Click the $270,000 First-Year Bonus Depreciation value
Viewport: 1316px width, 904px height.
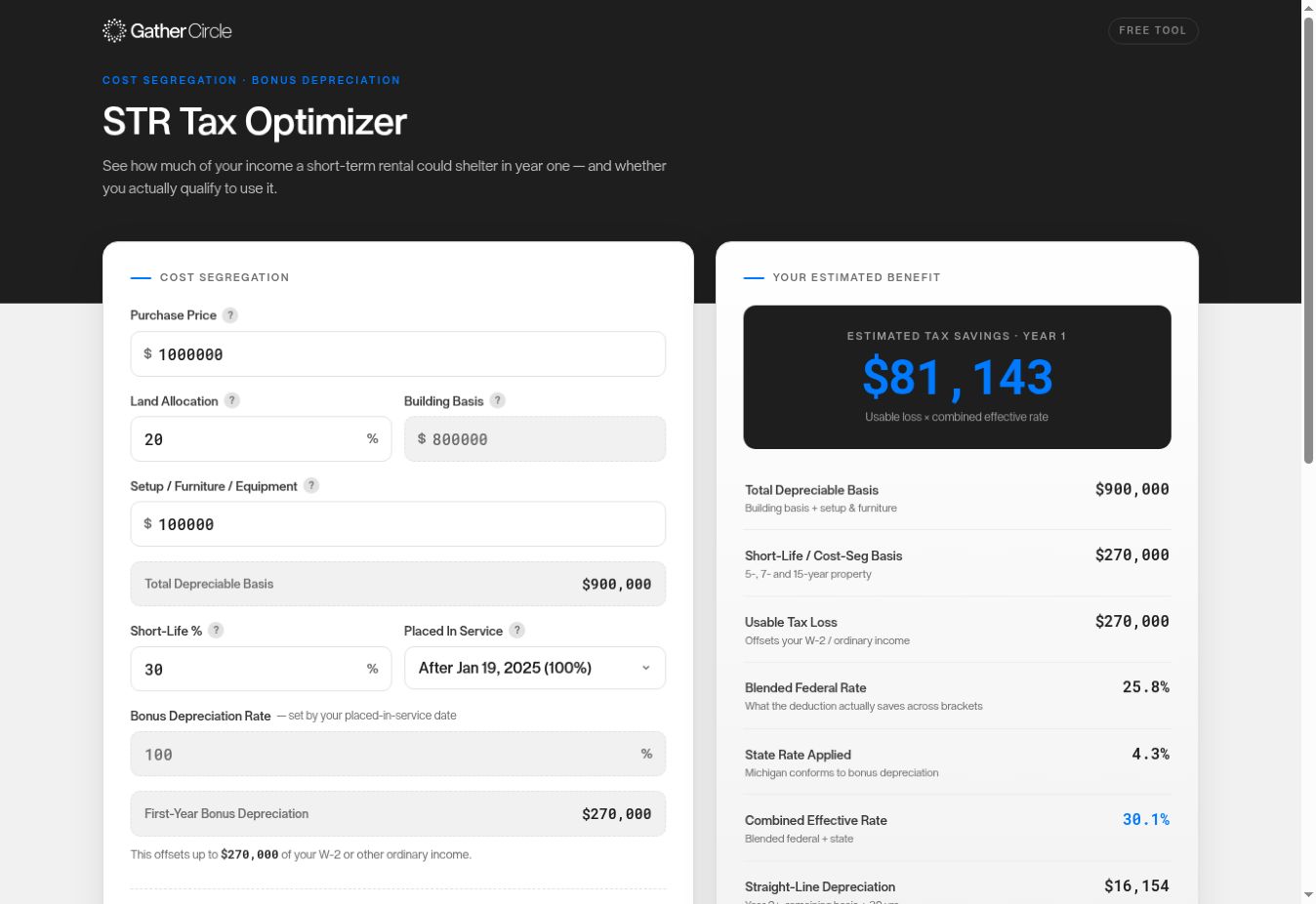tap(616, 814)
